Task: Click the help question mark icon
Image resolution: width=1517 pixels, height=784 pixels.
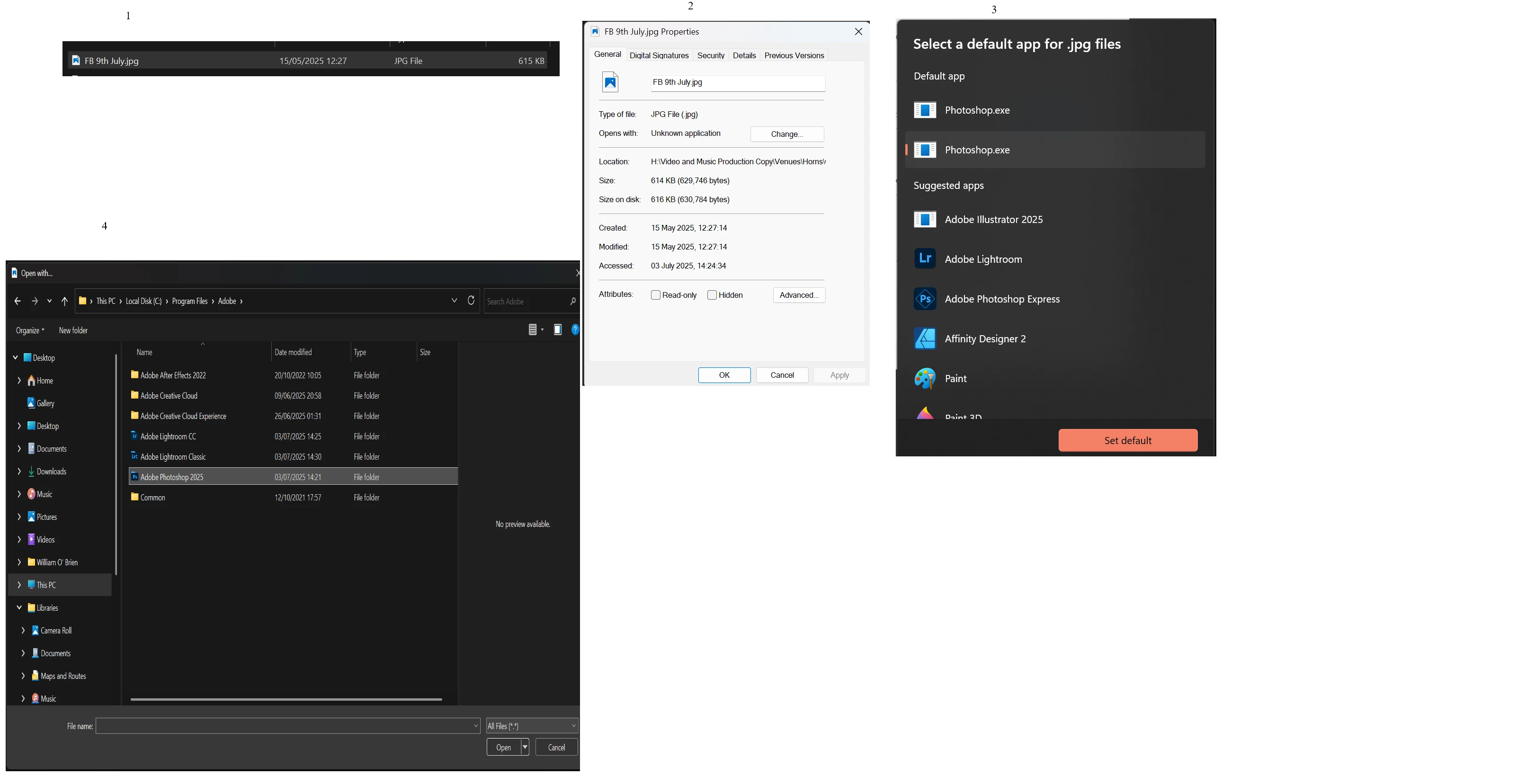Action: pyautogui.click(x=575, y=330)
